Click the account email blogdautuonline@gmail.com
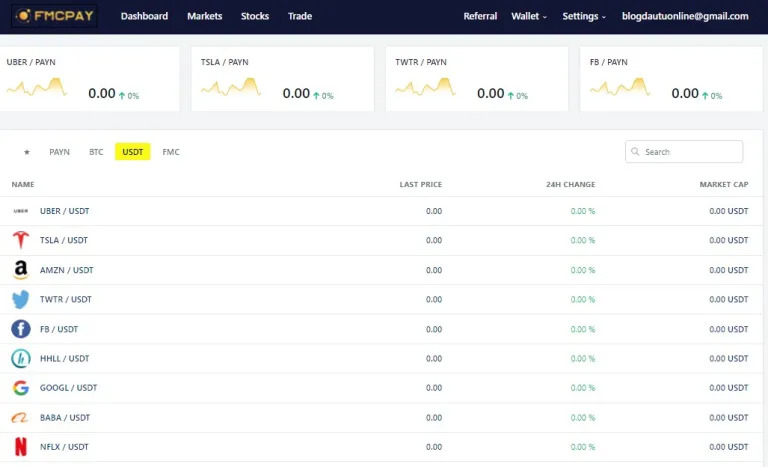768x467 pixels. [685, 16]
